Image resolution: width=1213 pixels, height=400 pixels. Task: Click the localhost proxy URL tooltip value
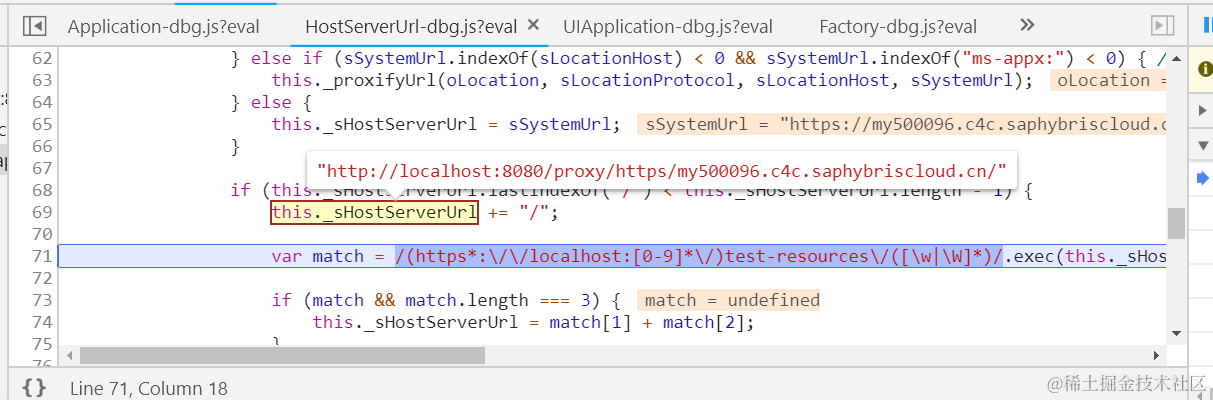click(662, 171)
